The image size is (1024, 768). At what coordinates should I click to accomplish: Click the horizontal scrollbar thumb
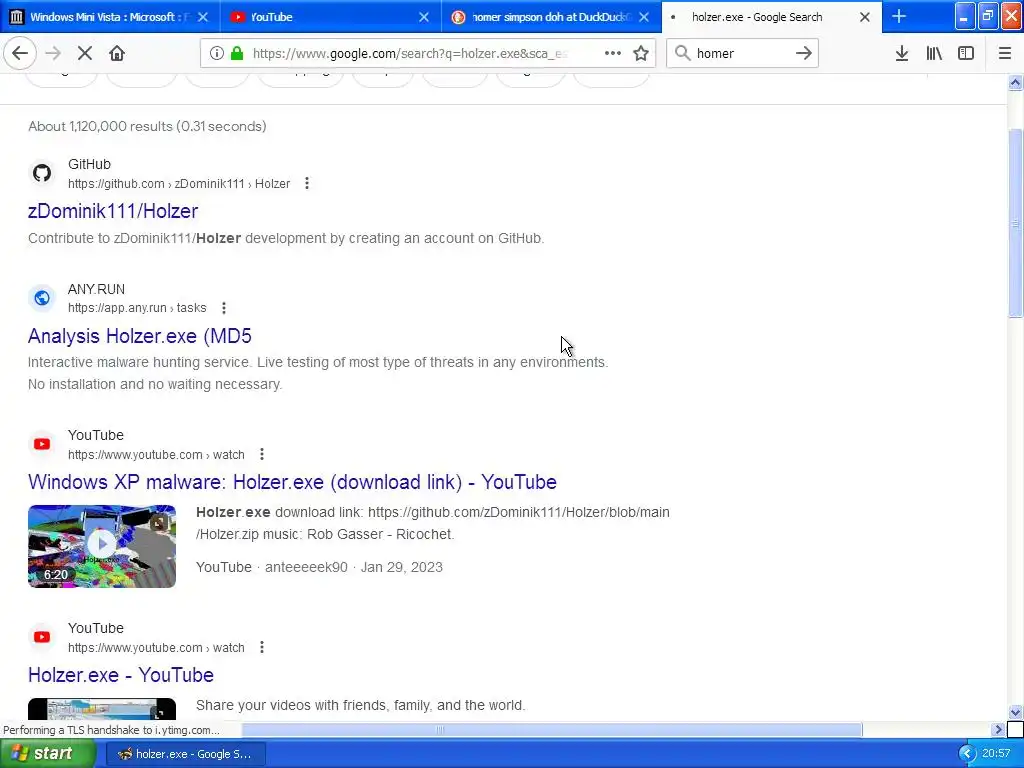[552, 729]
